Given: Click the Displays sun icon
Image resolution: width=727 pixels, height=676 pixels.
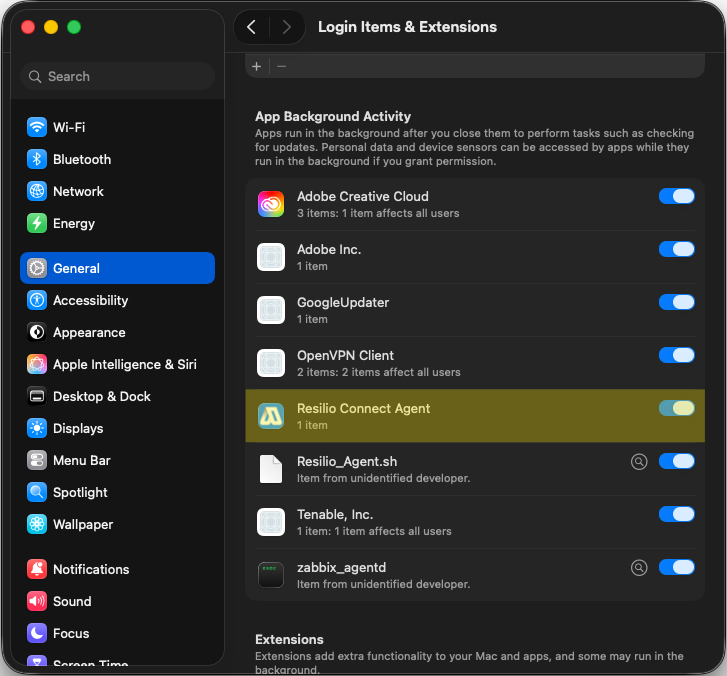Looking at the screenshot, I should [x=37, y=428].
